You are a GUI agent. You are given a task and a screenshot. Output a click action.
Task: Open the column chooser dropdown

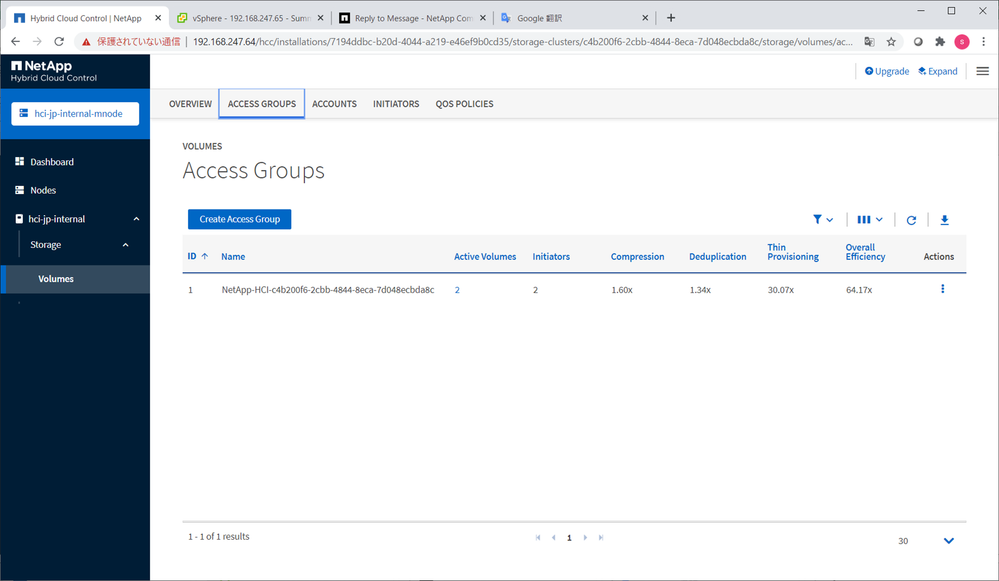click(869, 220)
